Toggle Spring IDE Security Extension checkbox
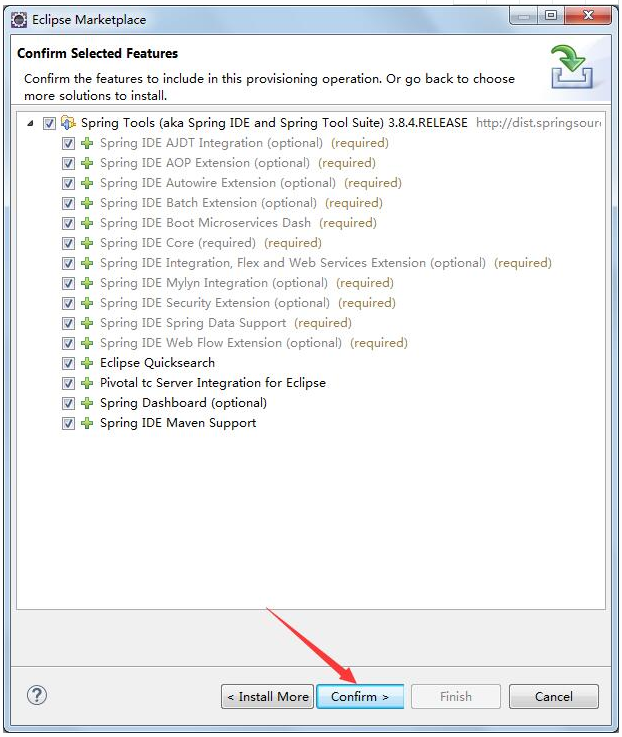The image size is (622, 737). [68, 304]
